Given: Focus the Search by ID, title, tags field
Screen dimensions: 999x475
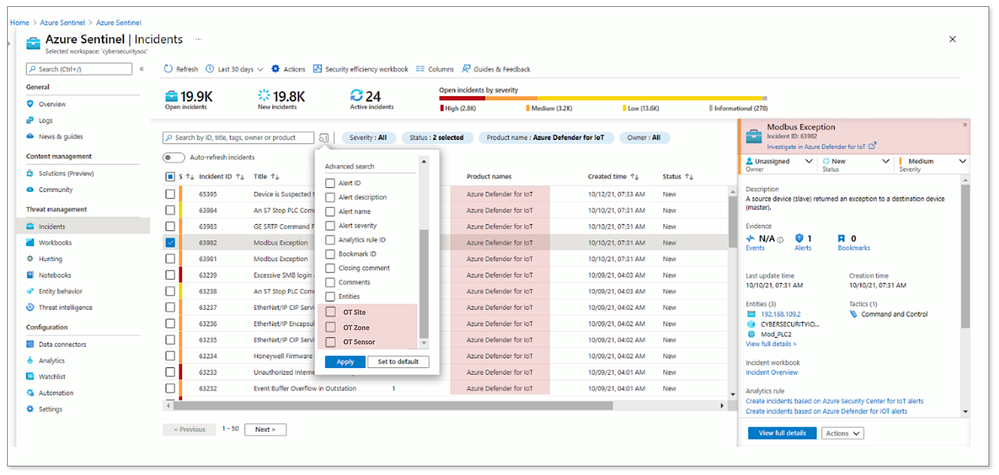Looking at the screenshot, I should coord(238,138).
